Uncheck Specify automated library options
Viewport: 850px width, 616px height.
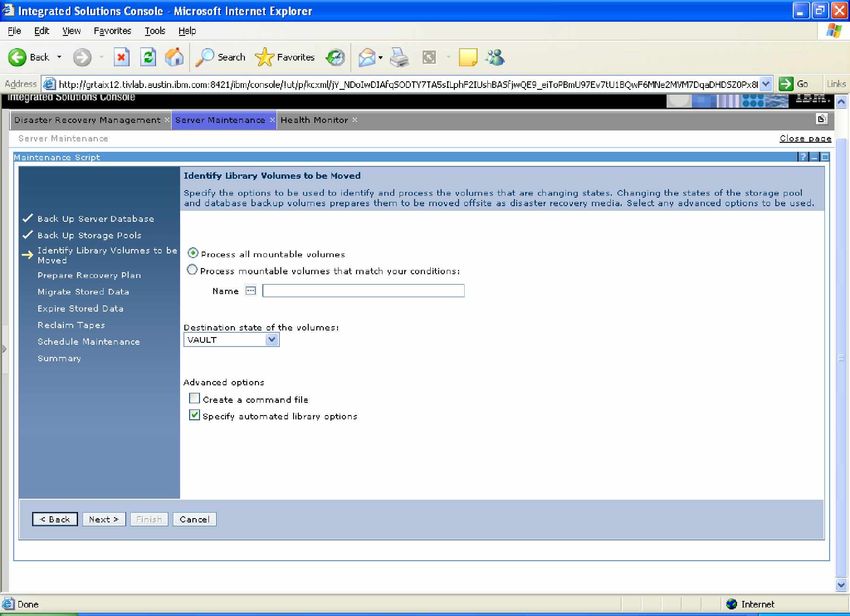tap(194, 415)
